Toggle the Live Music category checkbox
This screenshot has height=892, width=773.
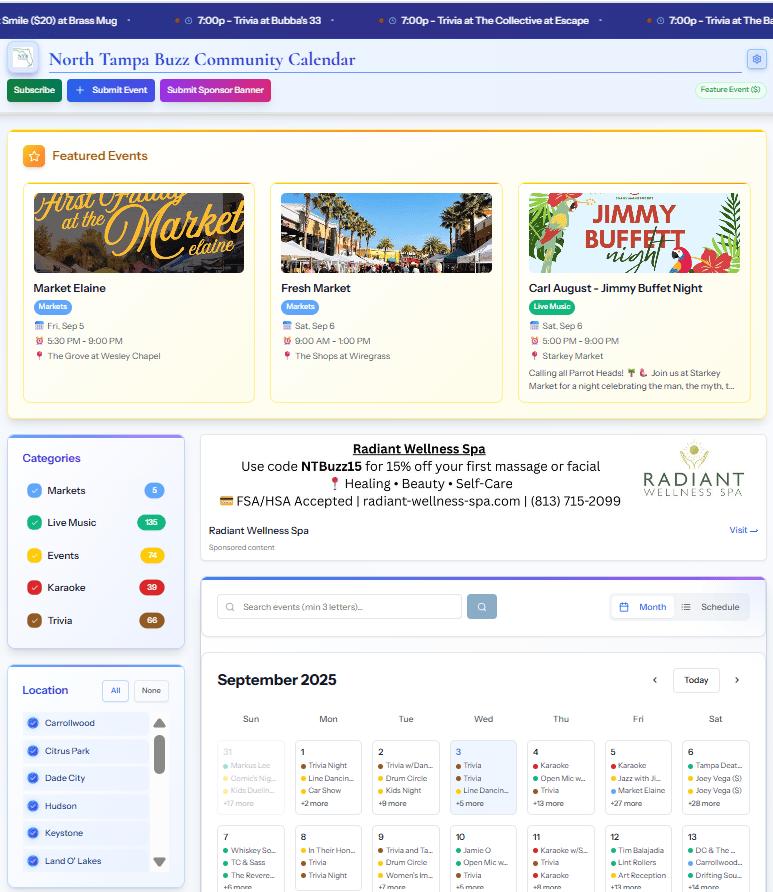point(35,522)
